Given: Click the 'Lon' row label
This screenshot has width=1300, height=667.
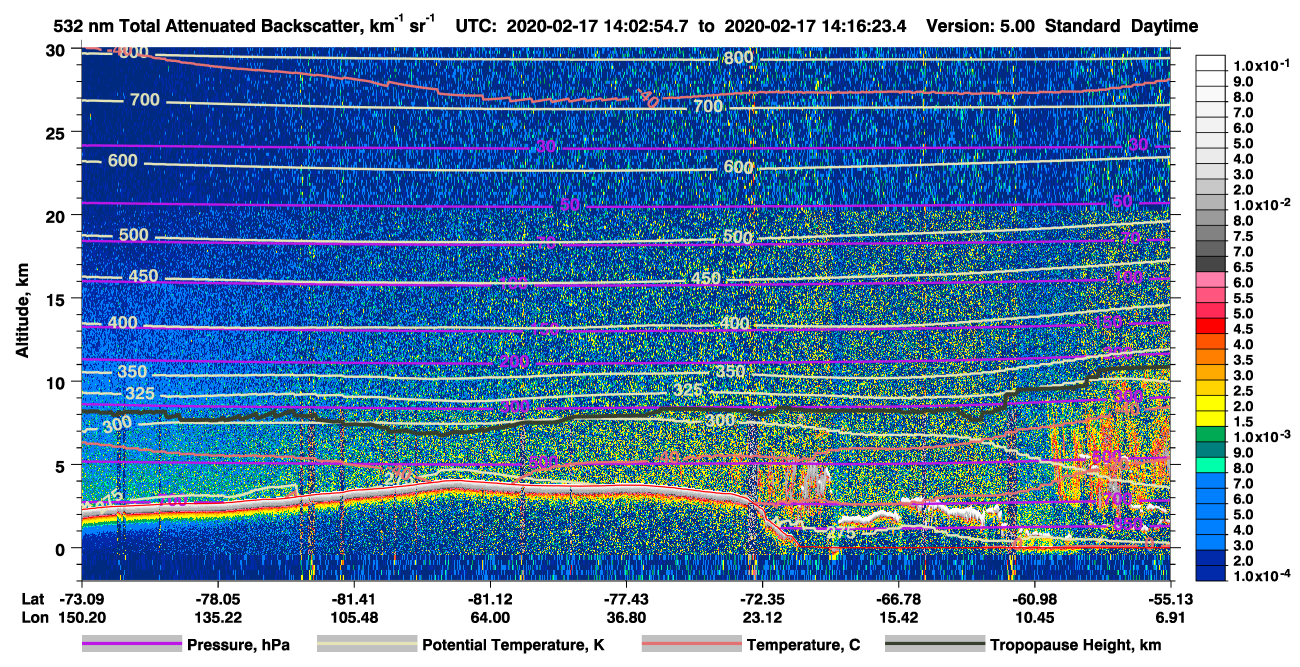Looking at the screenshot, I should (34, 617).
